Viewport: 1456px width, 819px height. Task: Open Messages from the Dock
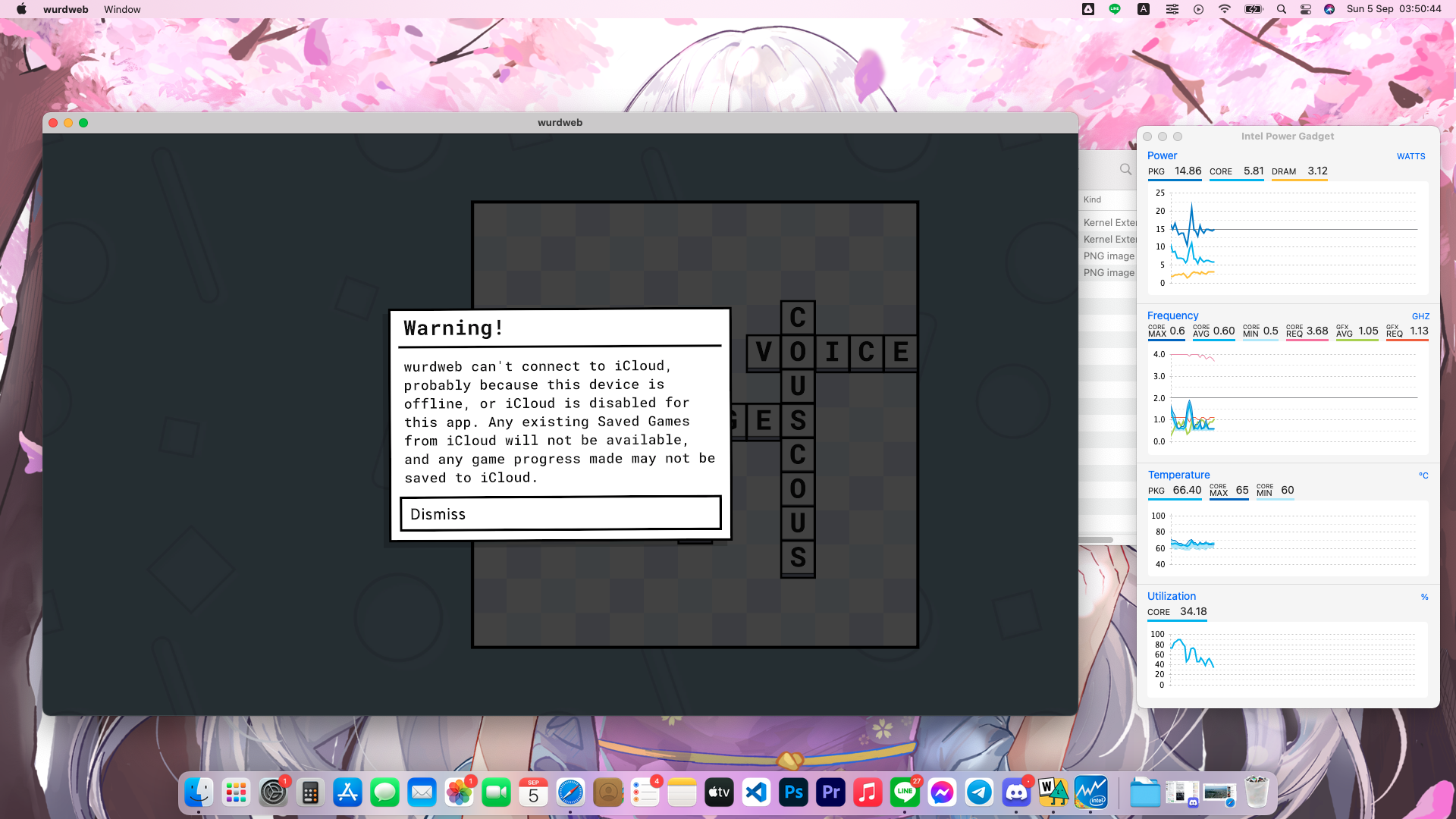384,792
